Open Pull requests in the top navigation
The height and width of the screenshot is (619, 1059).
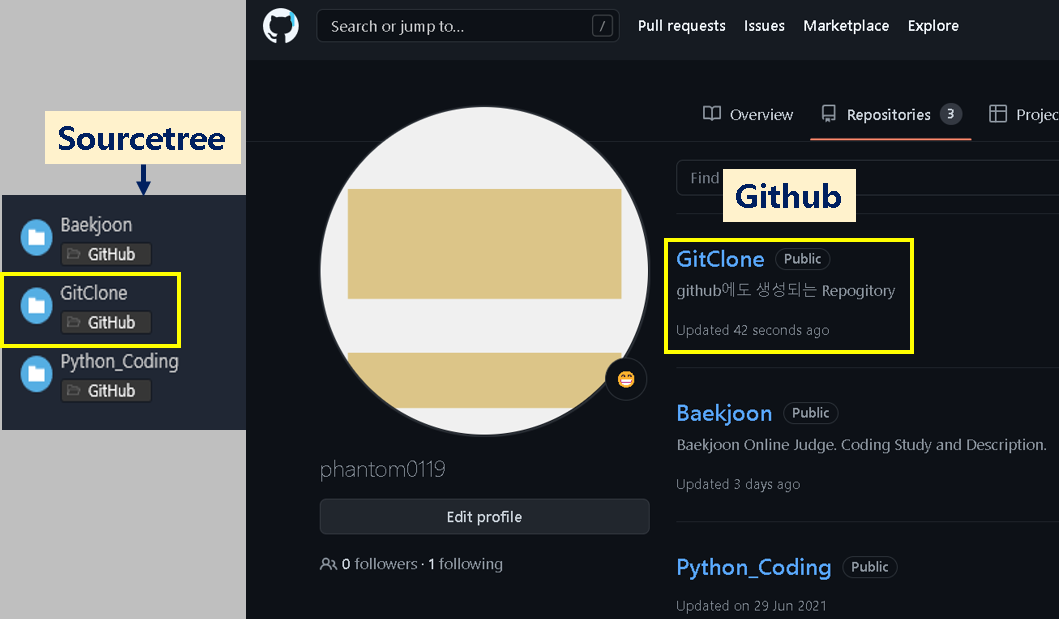tap(681, 26)
